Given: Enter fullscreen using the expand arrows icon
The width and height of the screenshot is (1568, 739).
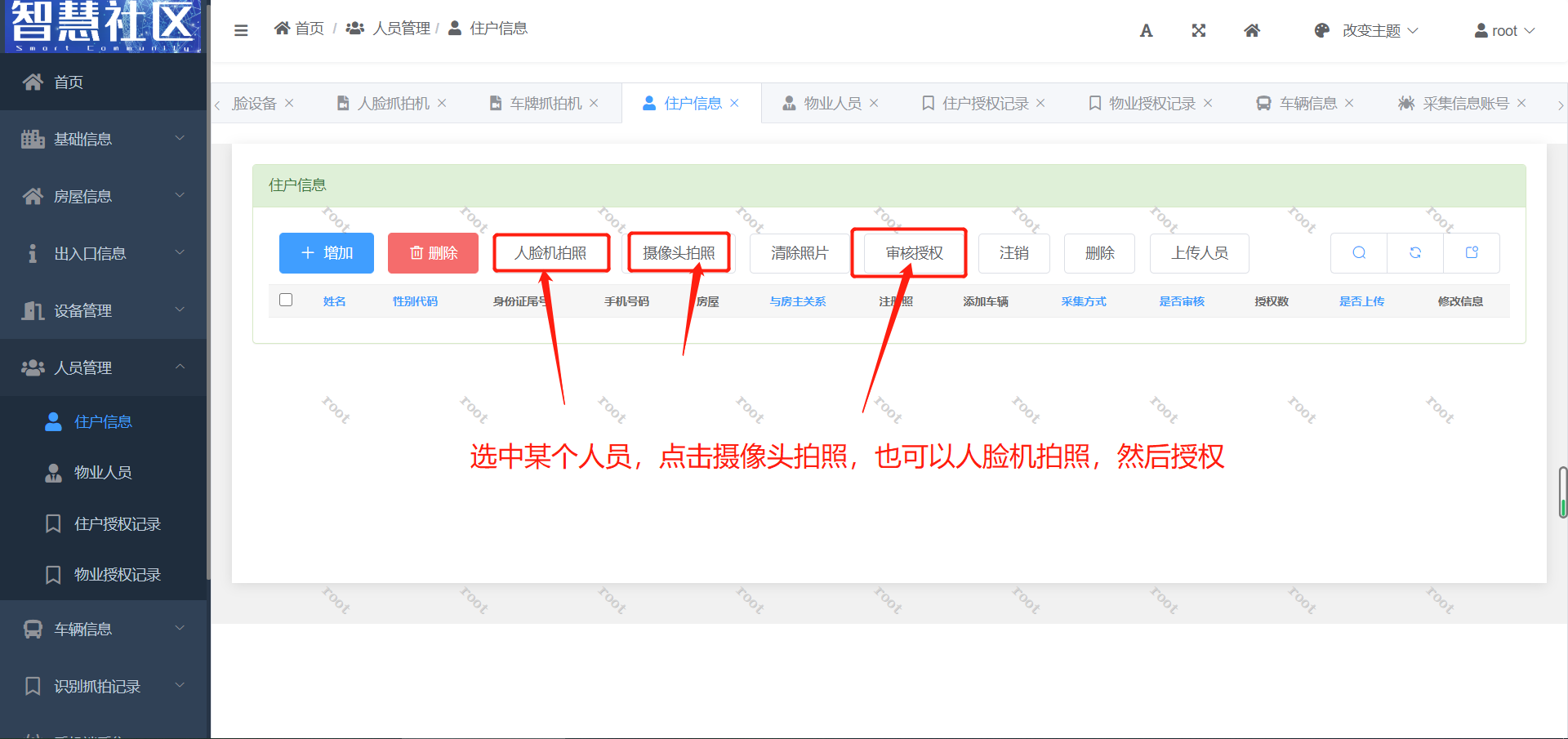Looking at the screenshot, I should tap(1198, 30).
